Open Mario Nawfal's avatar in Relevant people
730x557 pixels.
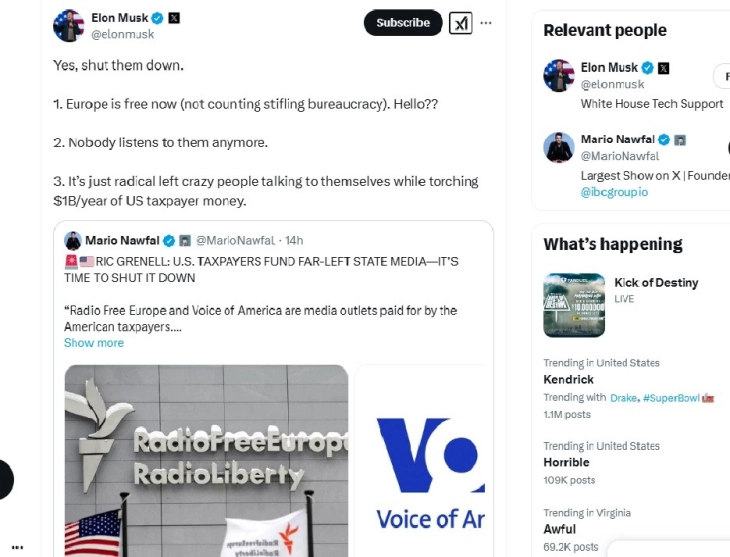coord(559,147)
